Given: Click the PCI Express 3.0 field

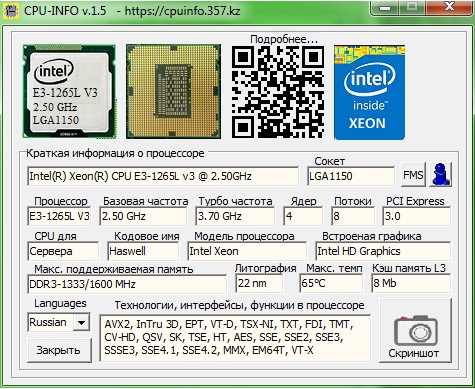Looking at the screenshot, I should pos(417,216).
